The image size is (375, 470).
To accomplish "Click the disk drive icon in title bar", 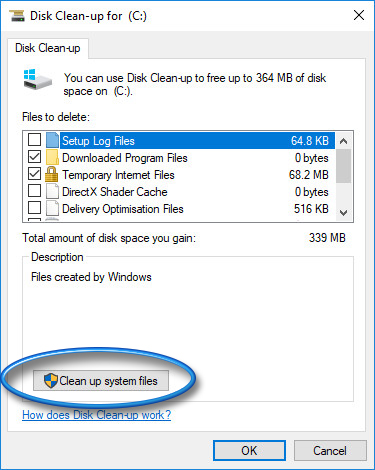I will click(17, 16).
